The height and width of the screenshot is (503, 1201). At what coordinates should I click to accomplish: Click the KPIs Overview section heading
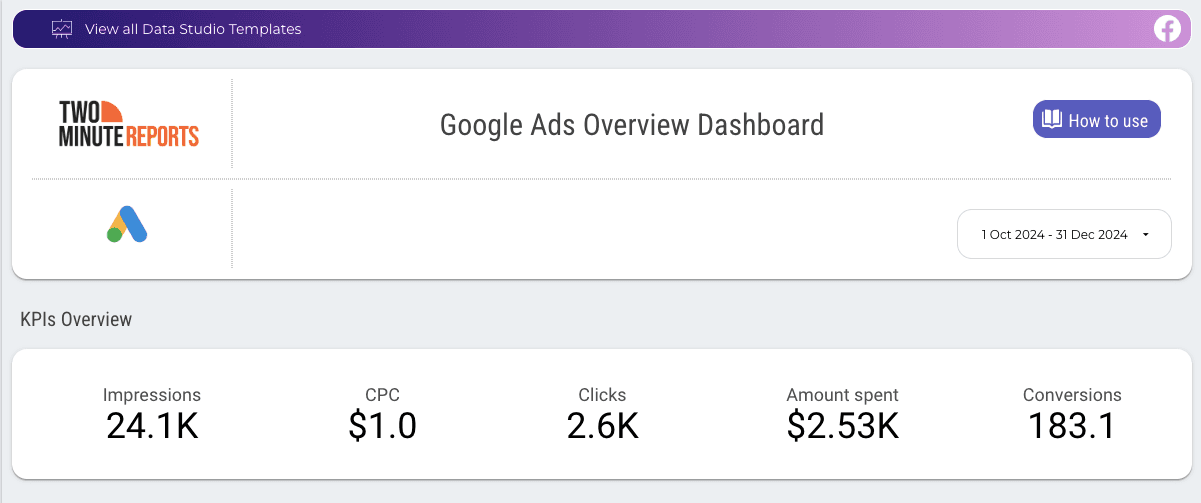click(76, 320)
